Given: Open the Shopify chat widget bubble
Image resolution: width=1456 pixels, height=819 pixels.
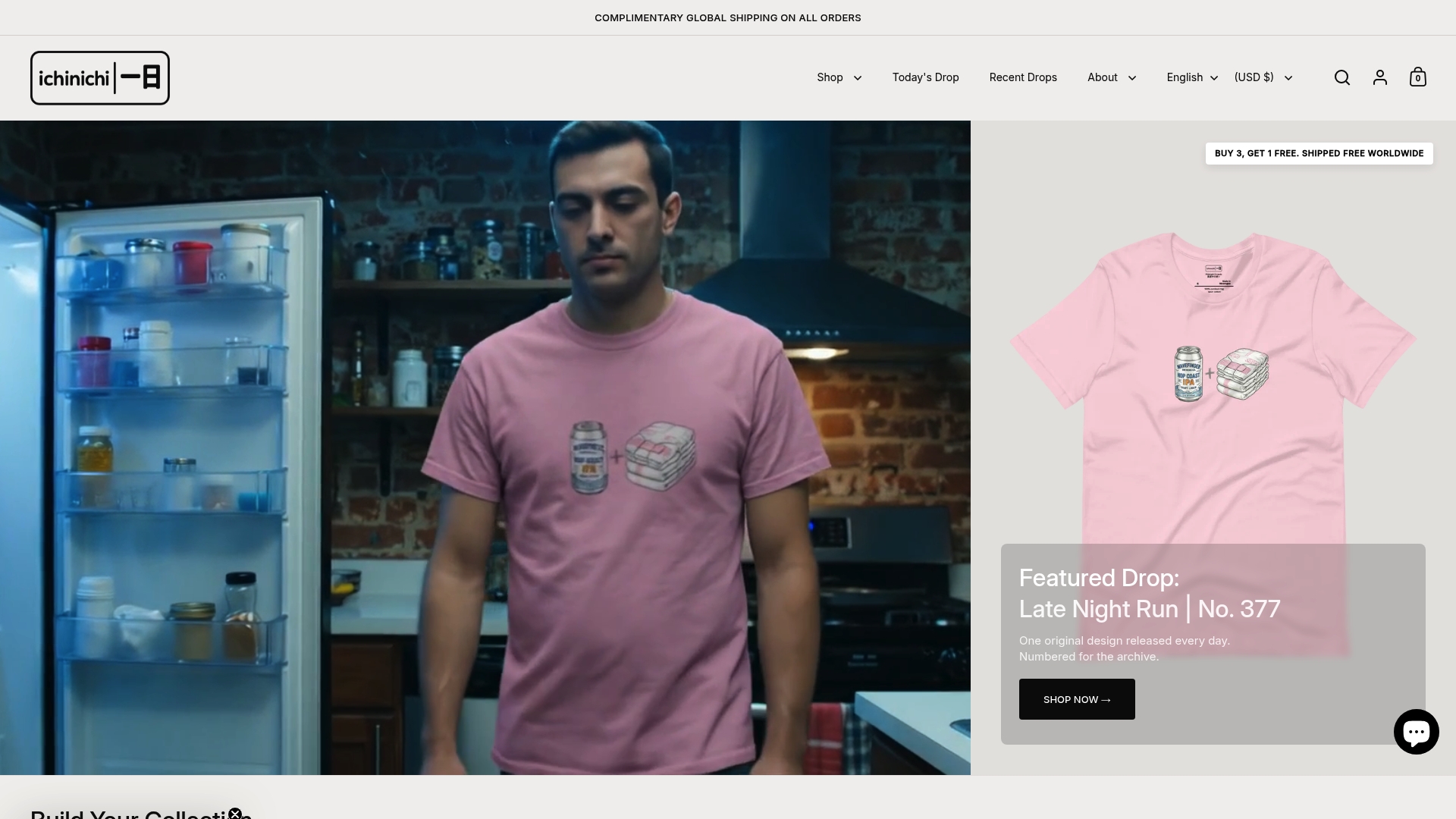Looking at the screenshot, I should tap(1417, 732).
